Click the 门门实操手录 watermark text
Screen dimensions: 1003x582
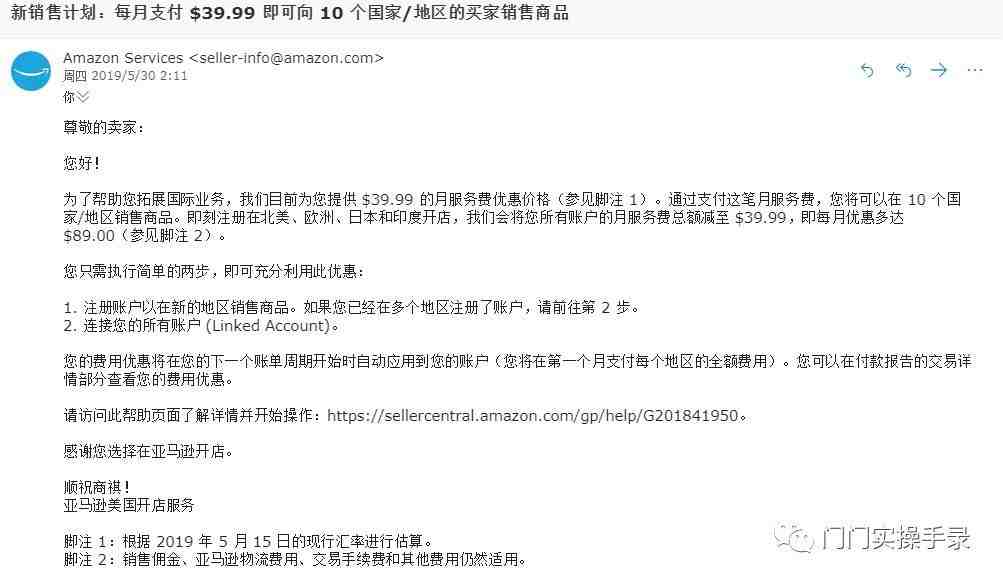(896, 538)
